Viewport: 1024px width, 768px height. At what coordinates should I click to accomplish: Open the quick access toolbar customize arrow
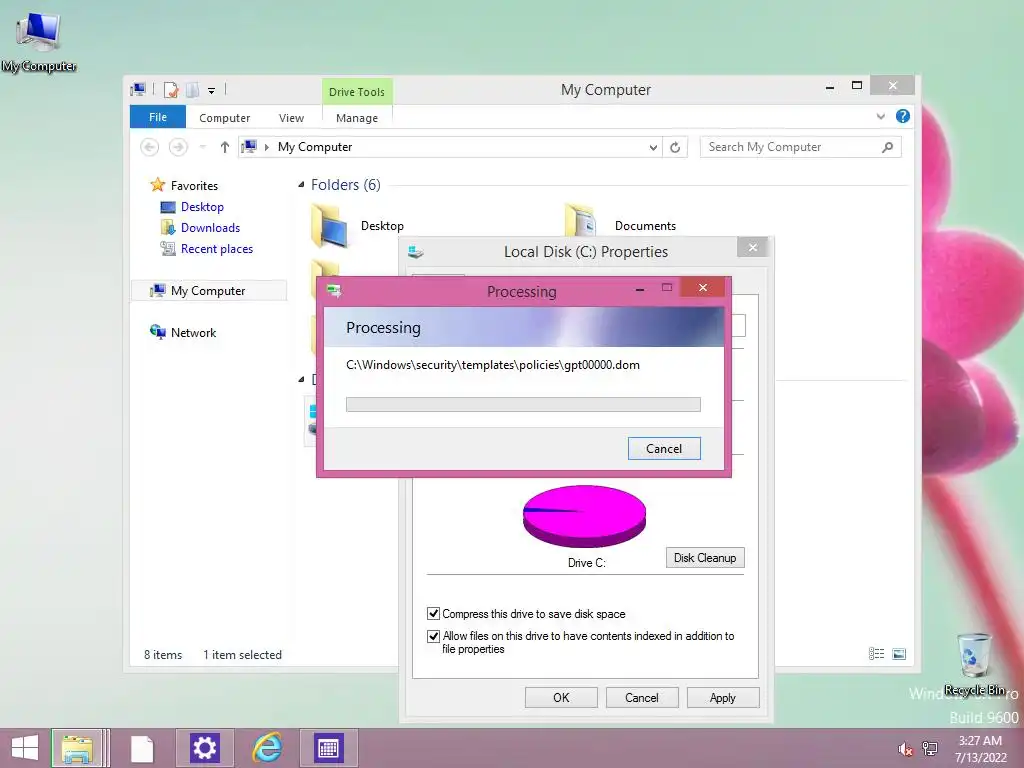(x=212, y=91)
